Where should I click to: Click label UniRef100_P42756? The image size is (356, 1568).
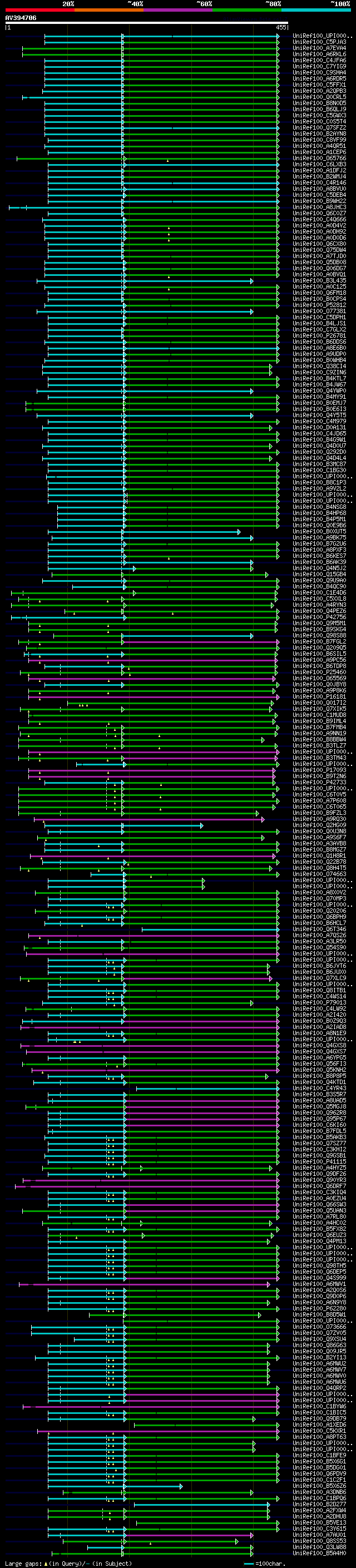click(x=319, y=617)
